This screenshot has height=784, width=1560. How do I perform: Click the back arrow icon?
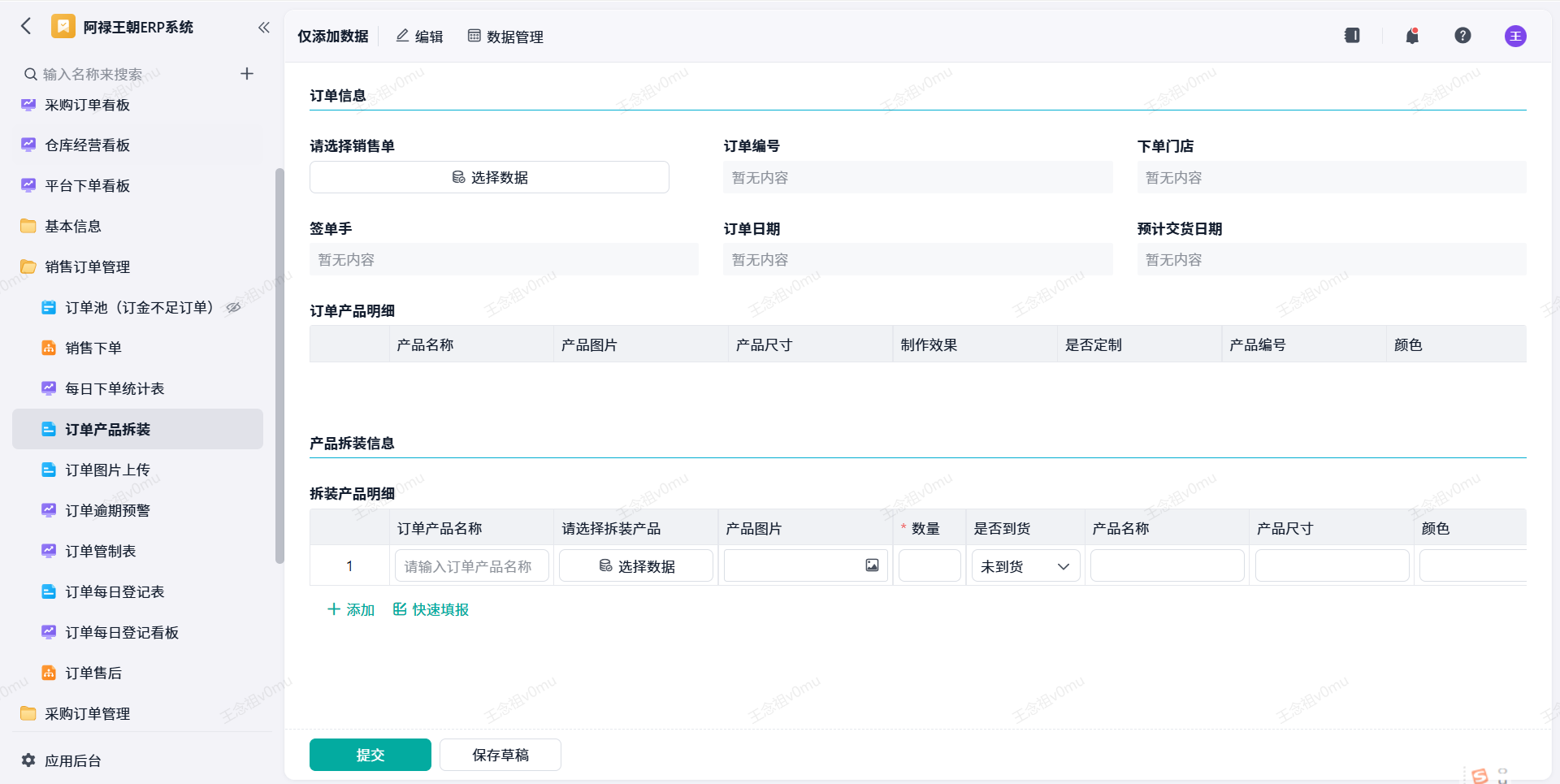(26, 27)
